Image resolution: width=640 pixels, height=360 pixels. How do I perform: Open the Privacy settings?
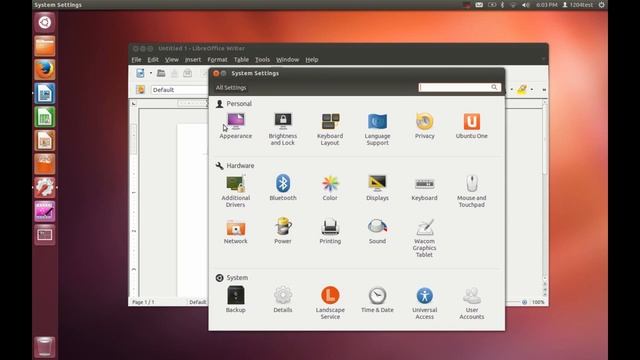point(424,126)
